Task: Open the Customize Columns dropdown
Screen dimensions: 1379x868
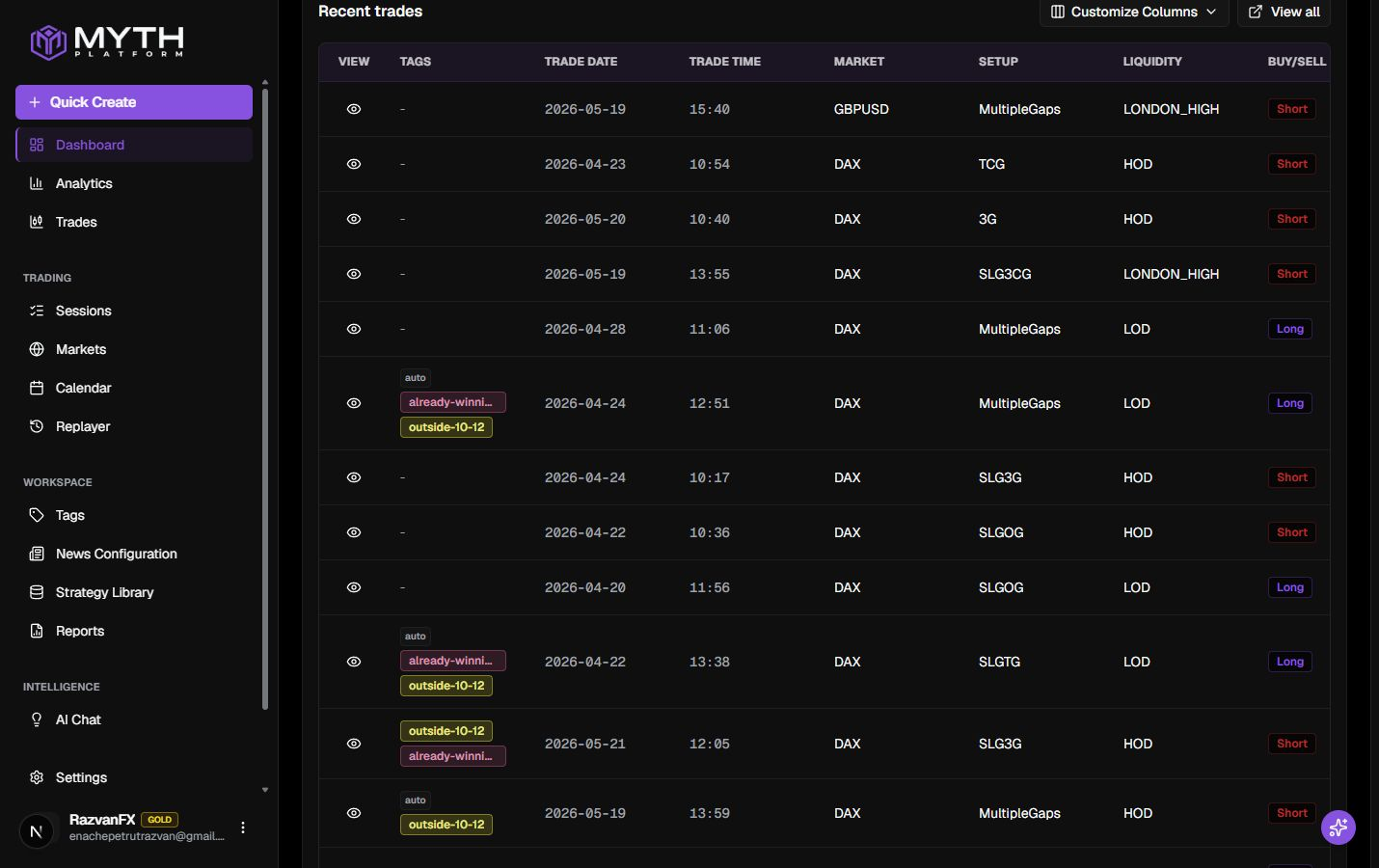Action: (x=1134, y=12)
